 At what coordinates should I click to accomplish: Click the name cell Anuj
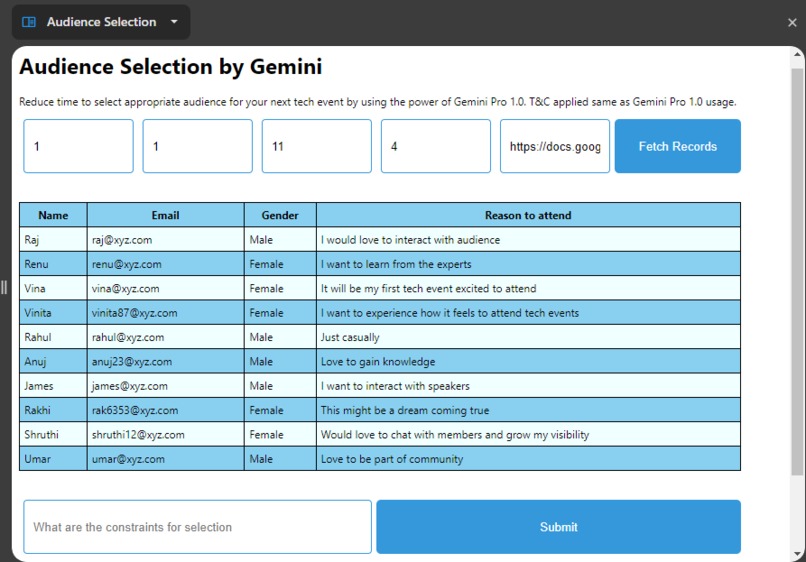[x=53, y=361]
